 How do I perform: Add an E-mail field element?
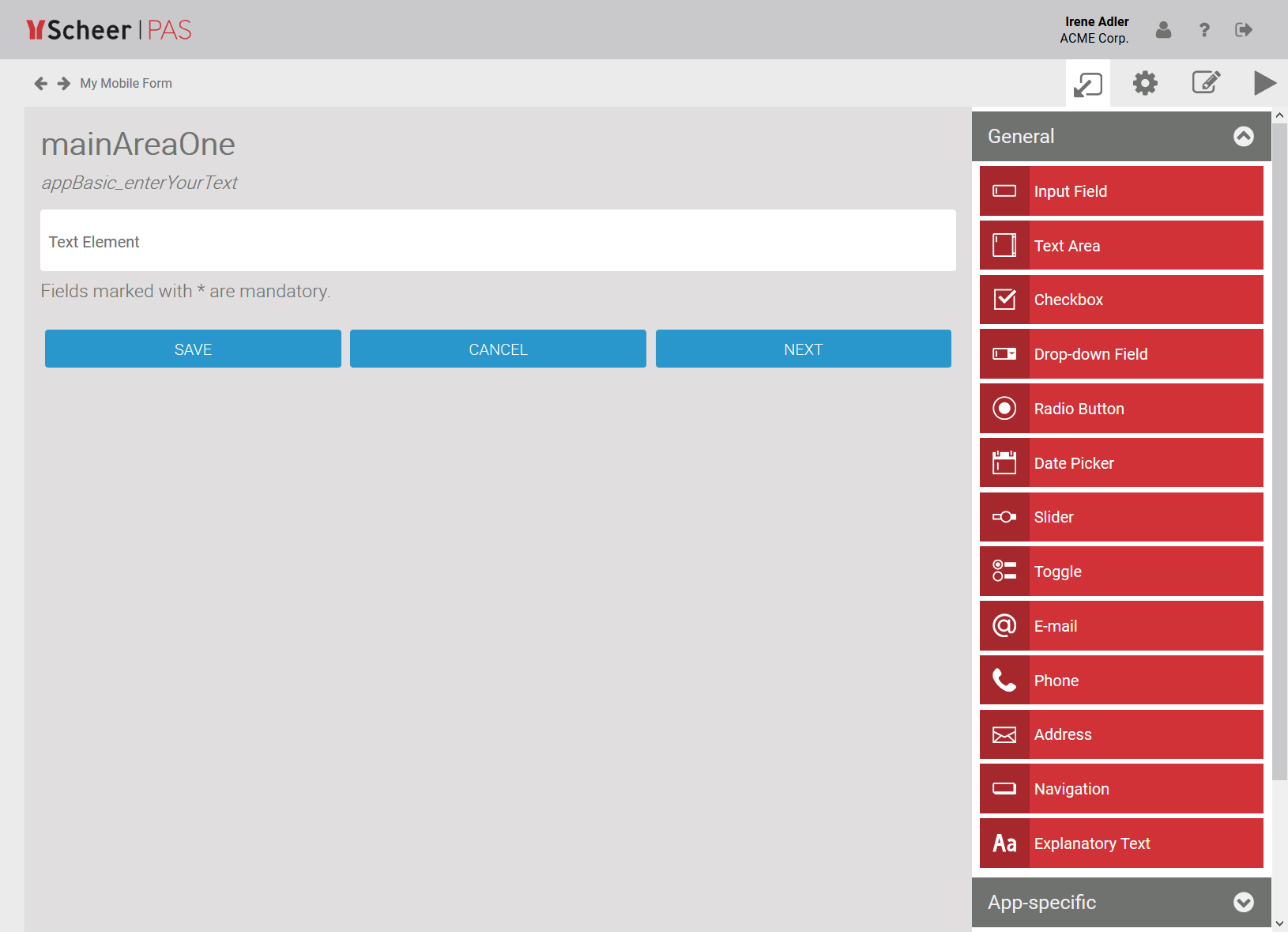click(1120, 625)
